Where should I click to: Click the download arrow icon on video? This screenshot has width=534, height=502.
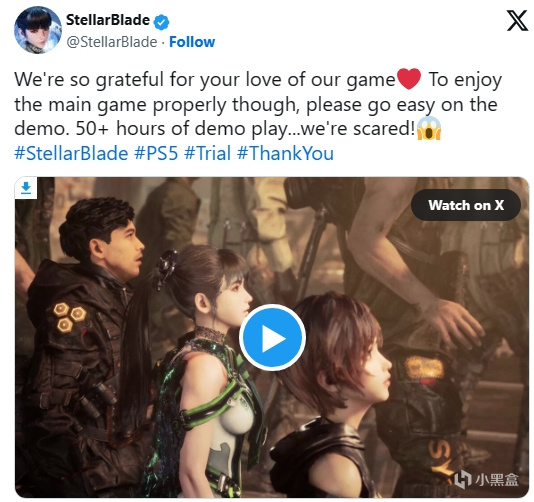[26, 188]
